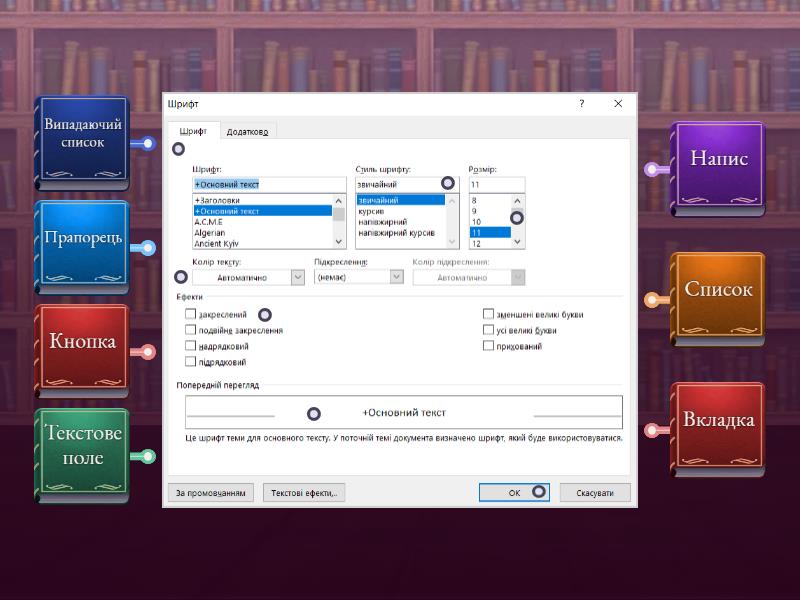Switch to the 'Додатково' tab
The height and width of the screenshot is (600, 800).
[246, 132]
